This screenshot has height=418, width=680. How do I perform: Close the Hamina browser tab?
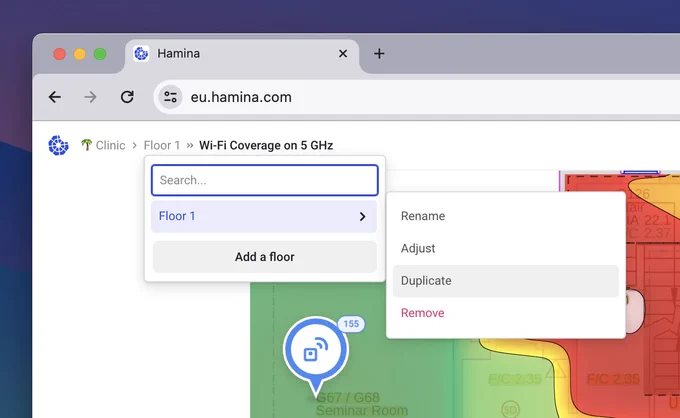343,54
